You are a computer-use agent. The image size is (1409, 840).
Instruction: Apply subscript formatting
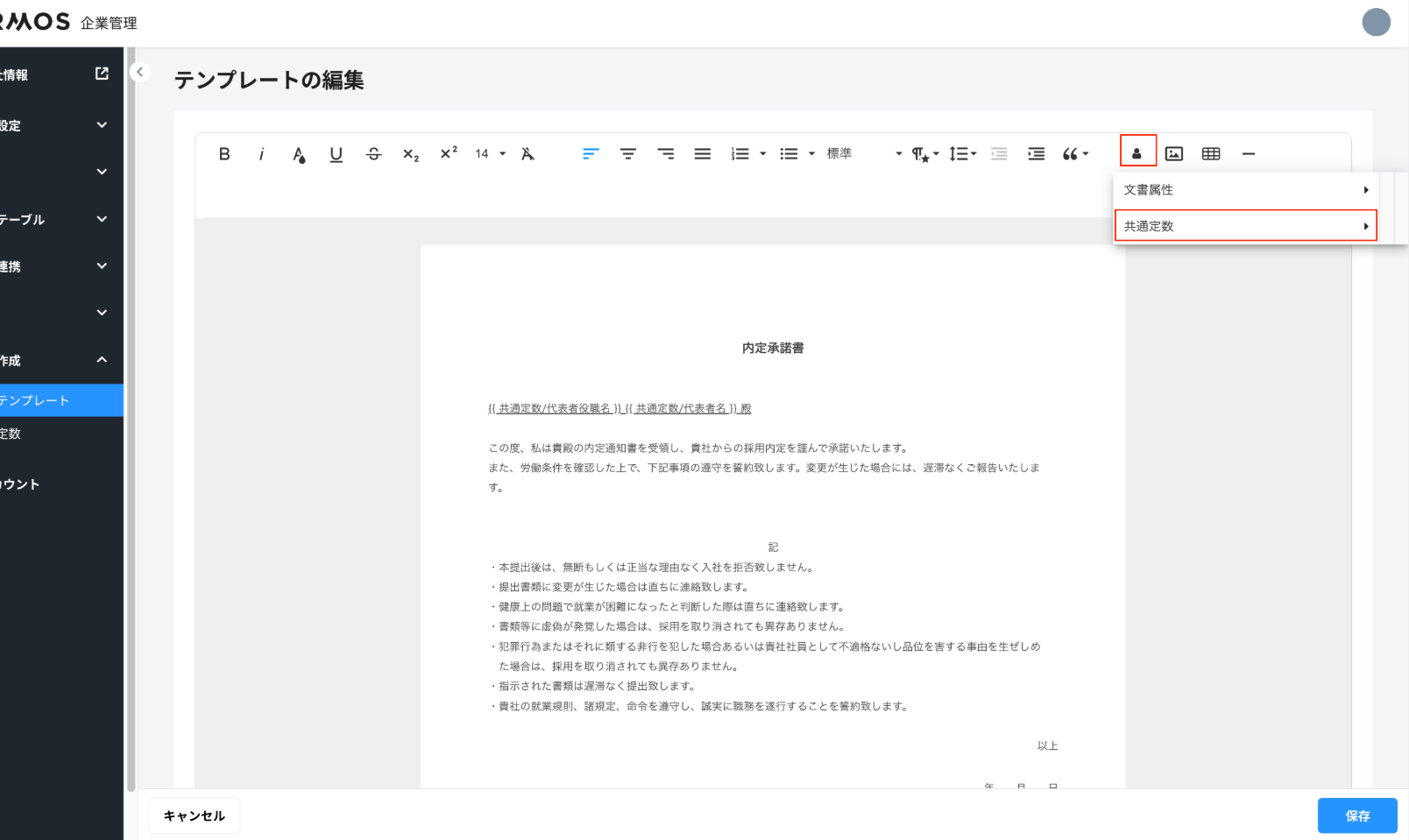click(x=411, y=155)
